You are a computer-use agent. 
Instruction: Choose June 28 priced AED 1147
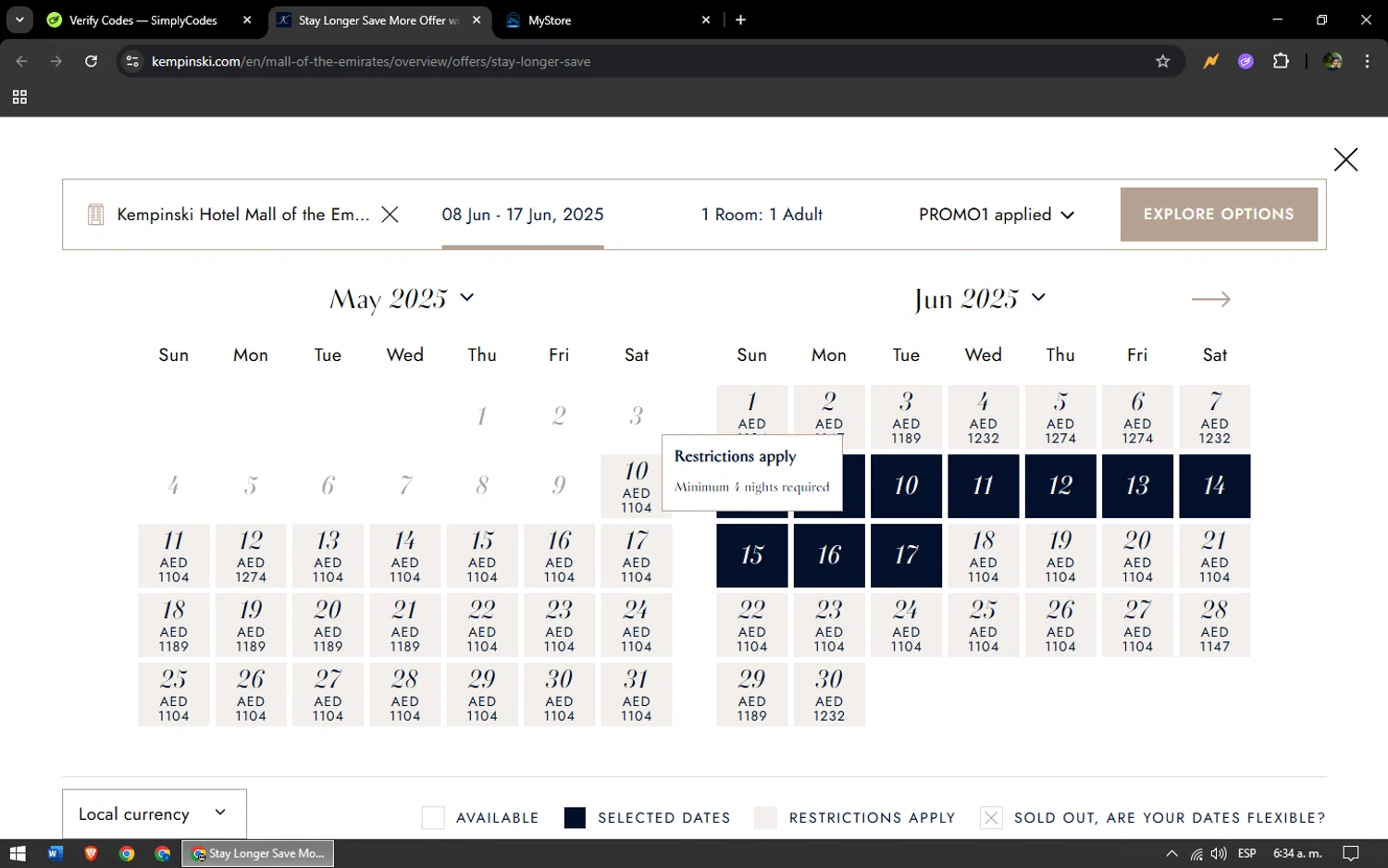tap(1214, 625)
